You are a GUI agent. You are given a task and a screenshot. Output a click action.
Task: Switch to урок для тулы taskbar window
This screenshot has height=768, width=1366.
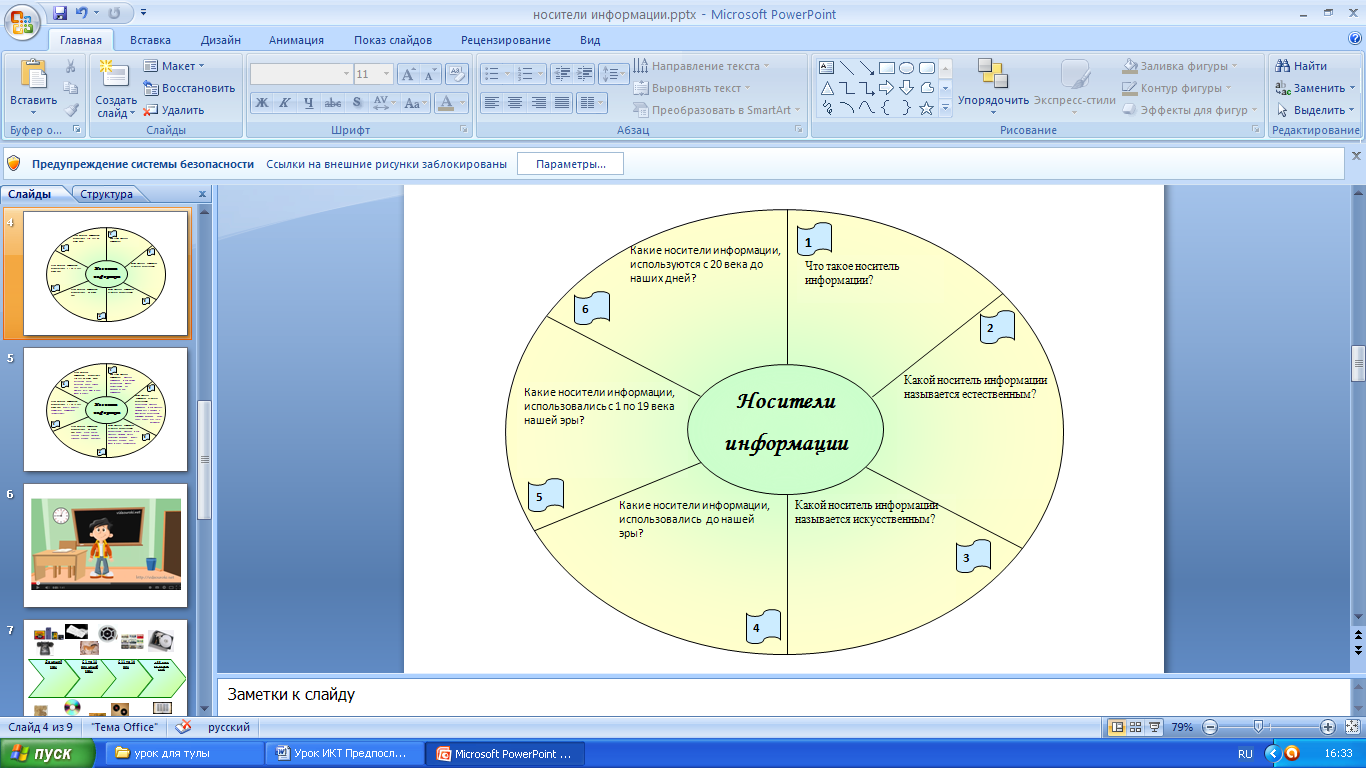pyautogui.click(x=183, y=753)
